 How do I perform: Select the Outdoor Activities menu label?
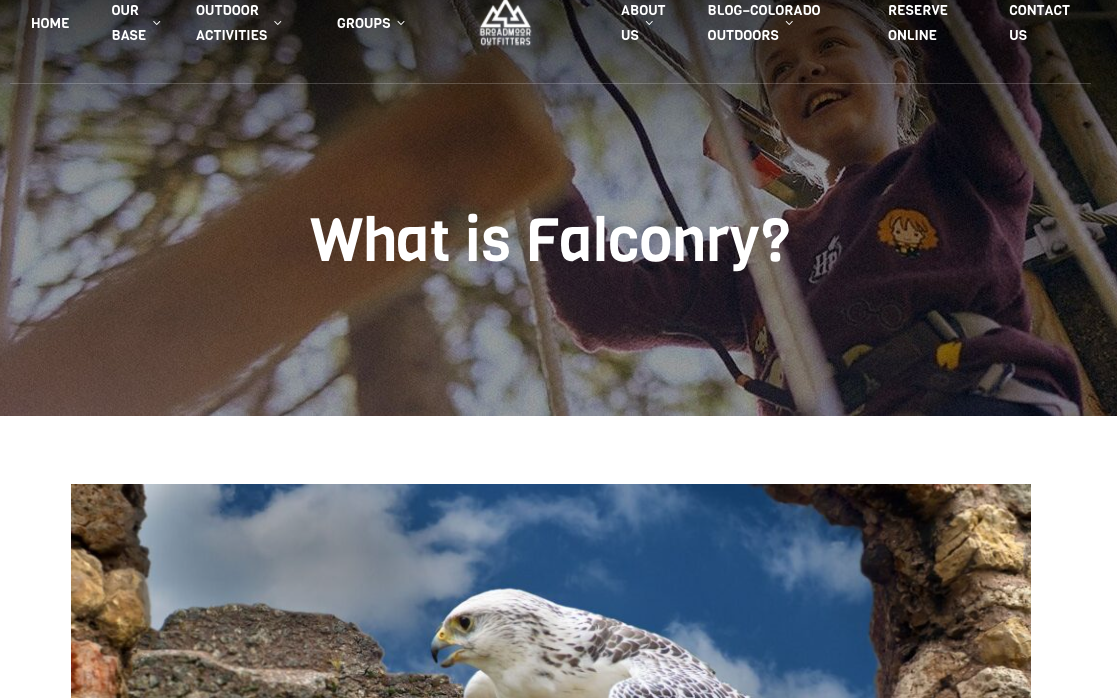232,23
